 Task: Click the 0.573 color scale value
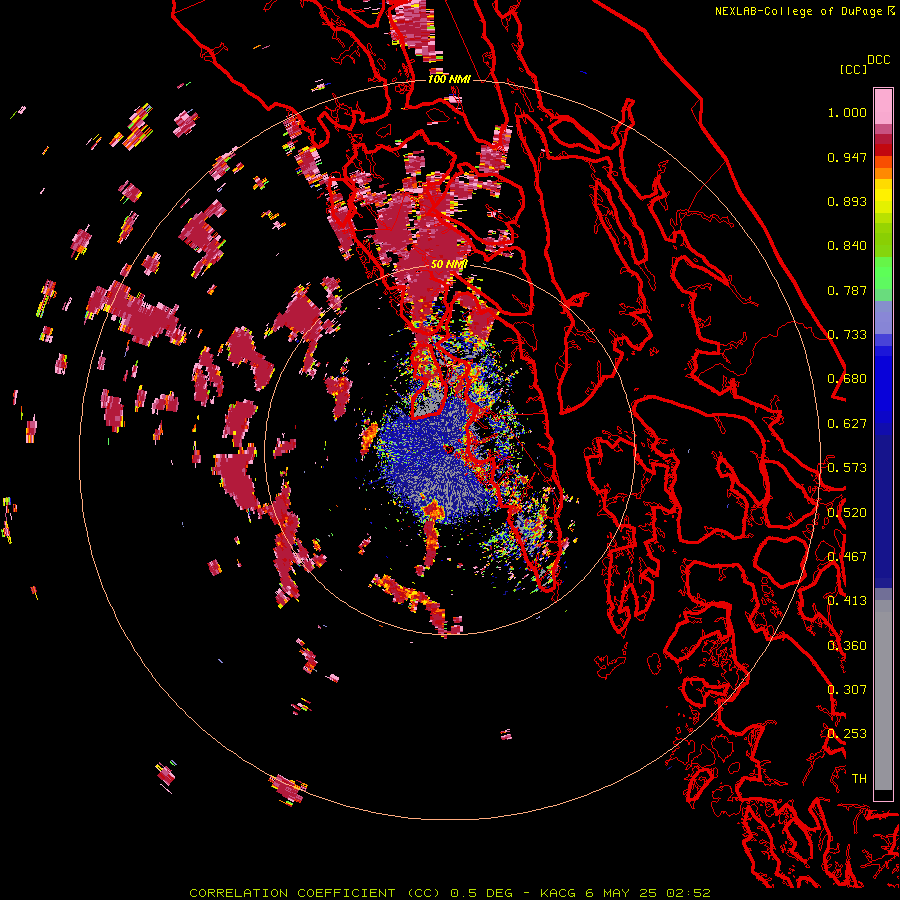(847, 468)
